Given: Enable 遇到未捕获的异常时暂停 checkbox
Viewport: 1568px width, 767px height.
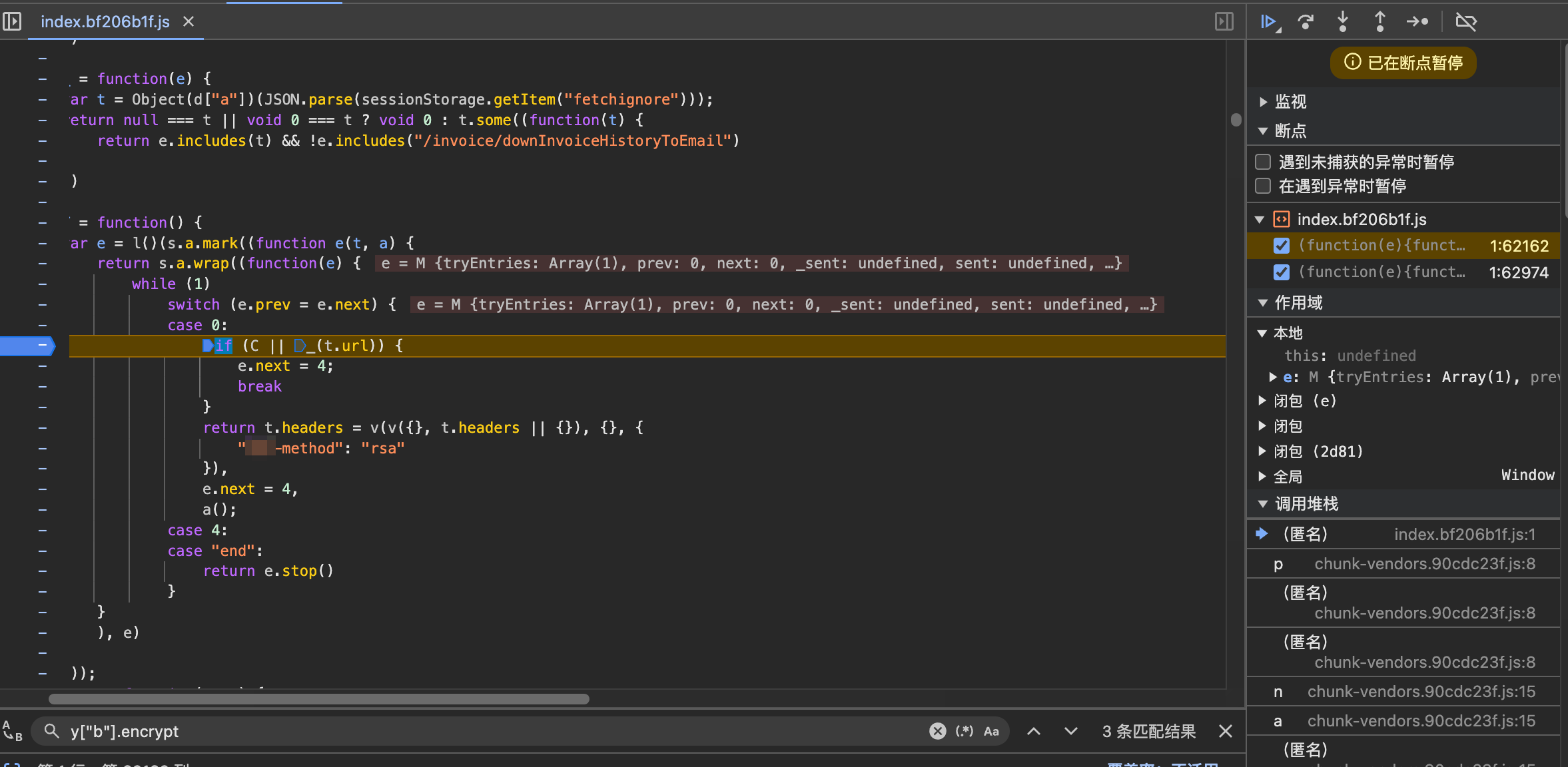Looking at the screenshot, I should coord(1263,162).
